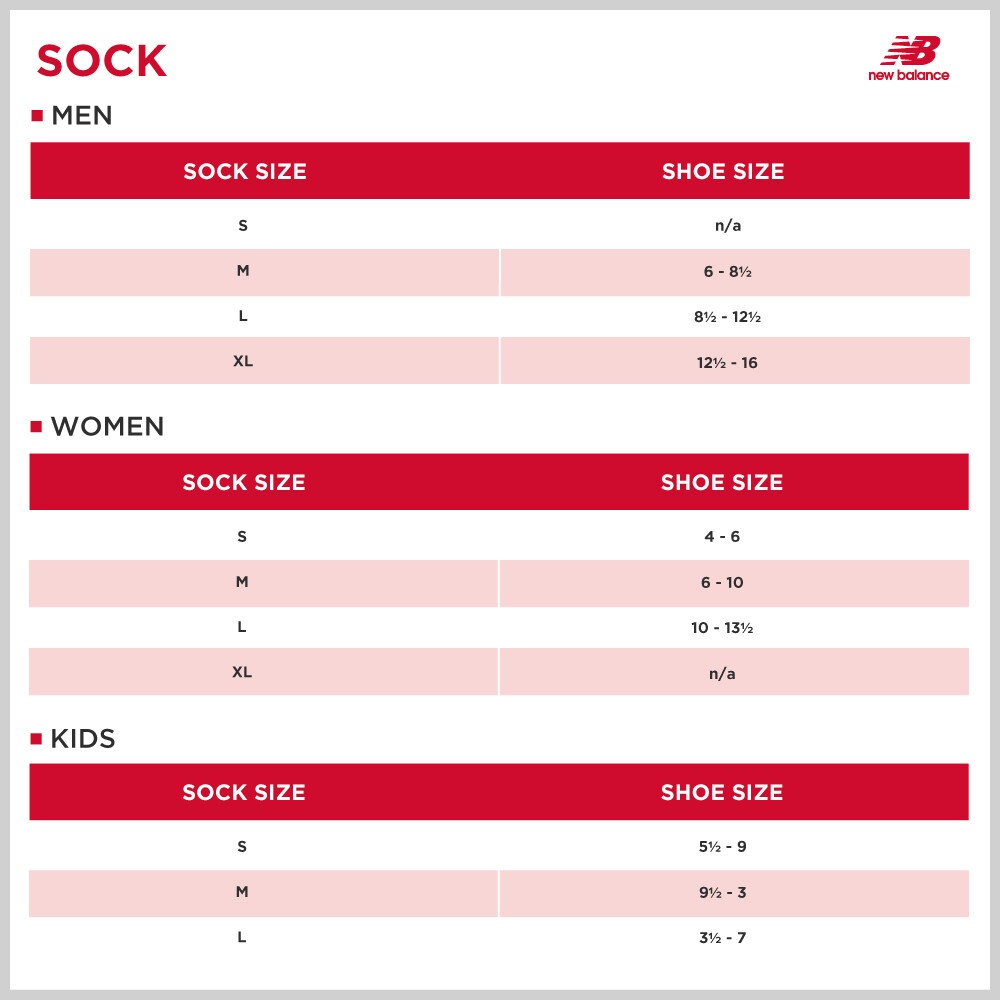Click the large red SOCK title
1000x1000 pixels.
(101, 61)
